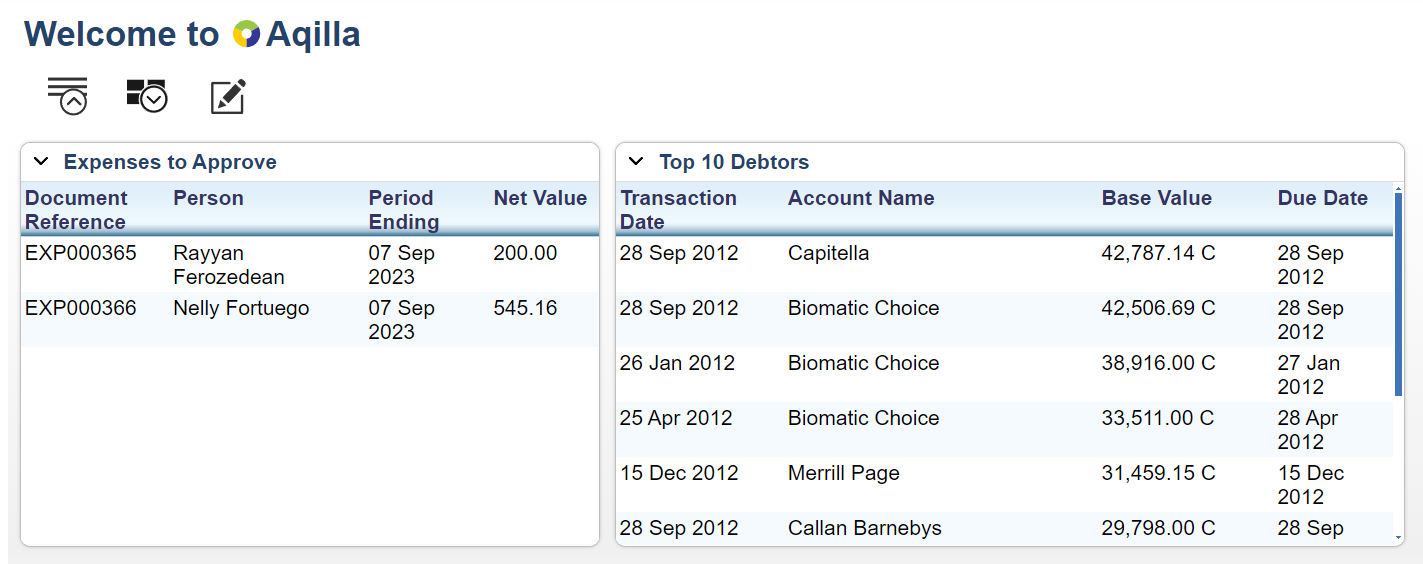Click the collapse all panels icon
Image resolution: width=1423 pixels, height=564 pixels.
coord(68,96)
